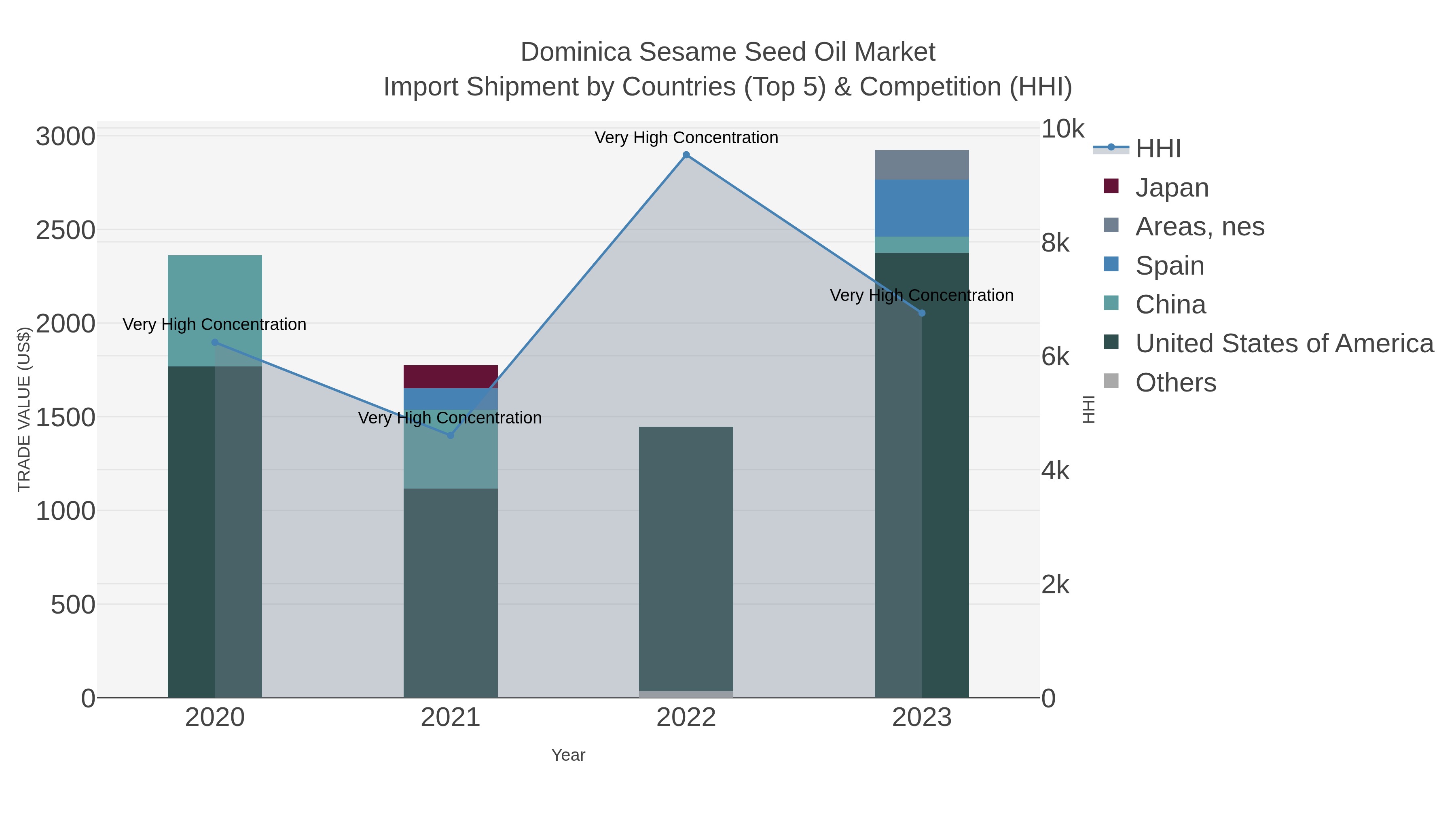The width and height of the screenshot is (1456, 819).
Task: Click the Spain blue legend swatch
Action: click(1111, 264)
